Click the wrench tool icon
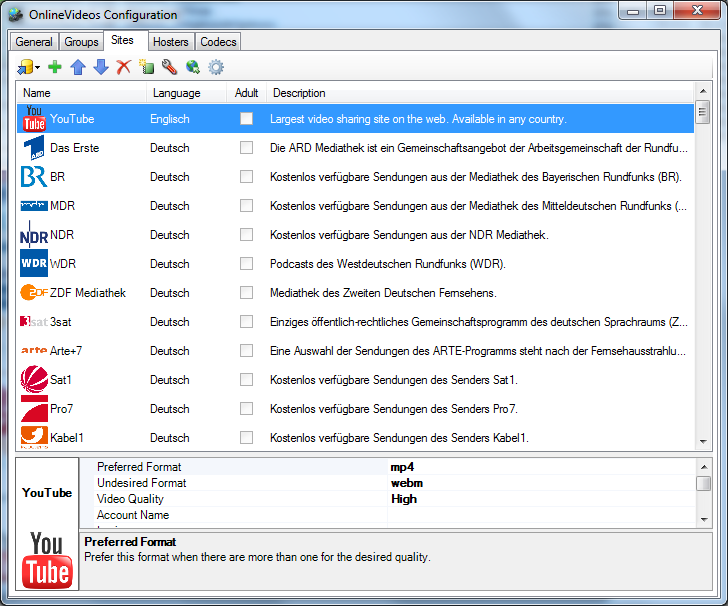The width and height of the screenshot is (728, 606). pos(169,67)
